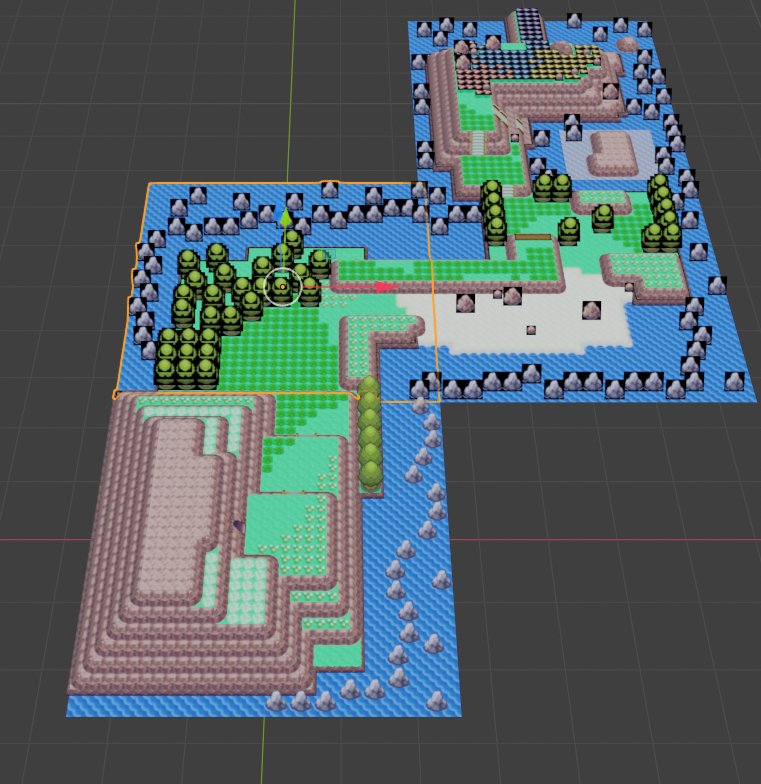Click the white view-plane circle of the move gizmo
The image size is (761, 784).
tap(282, 286)
